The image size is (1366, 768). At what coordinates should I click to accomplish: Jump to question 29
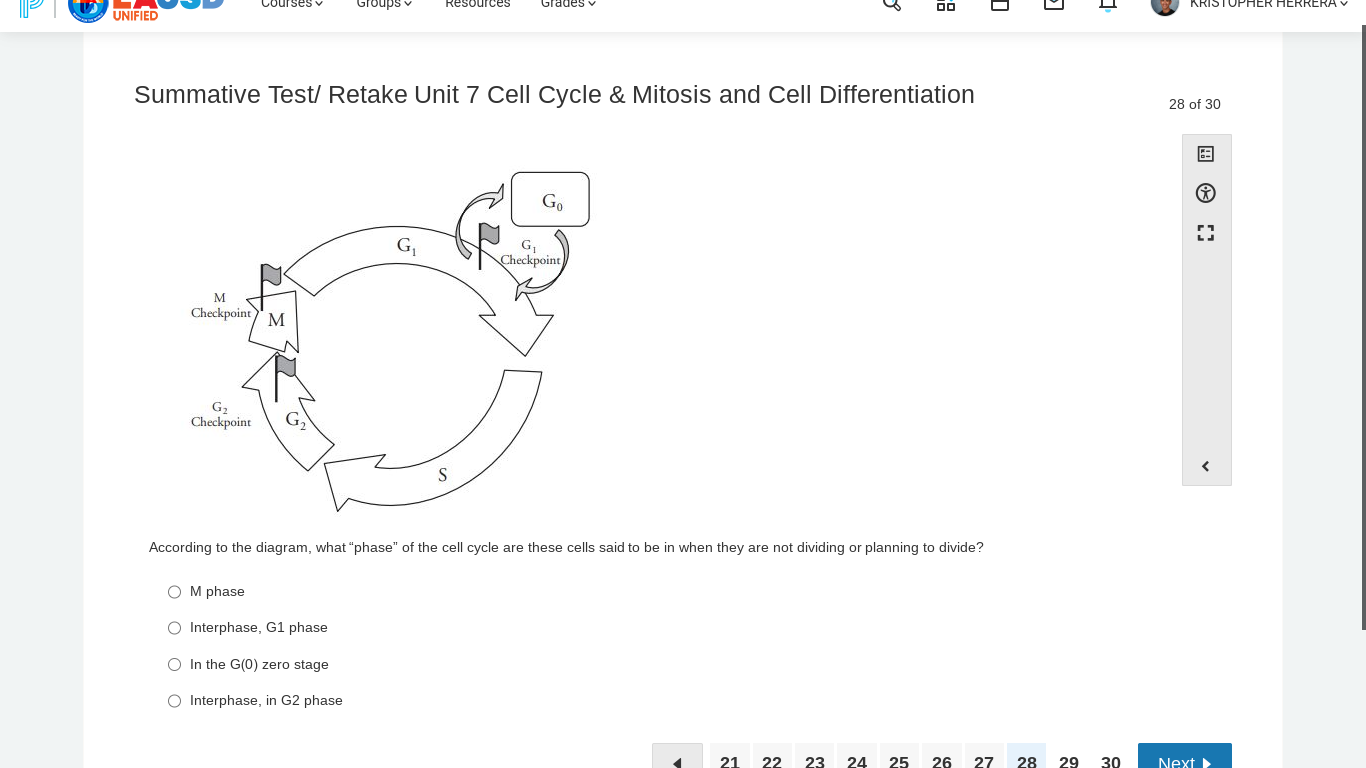click(x=1069, y=757)
